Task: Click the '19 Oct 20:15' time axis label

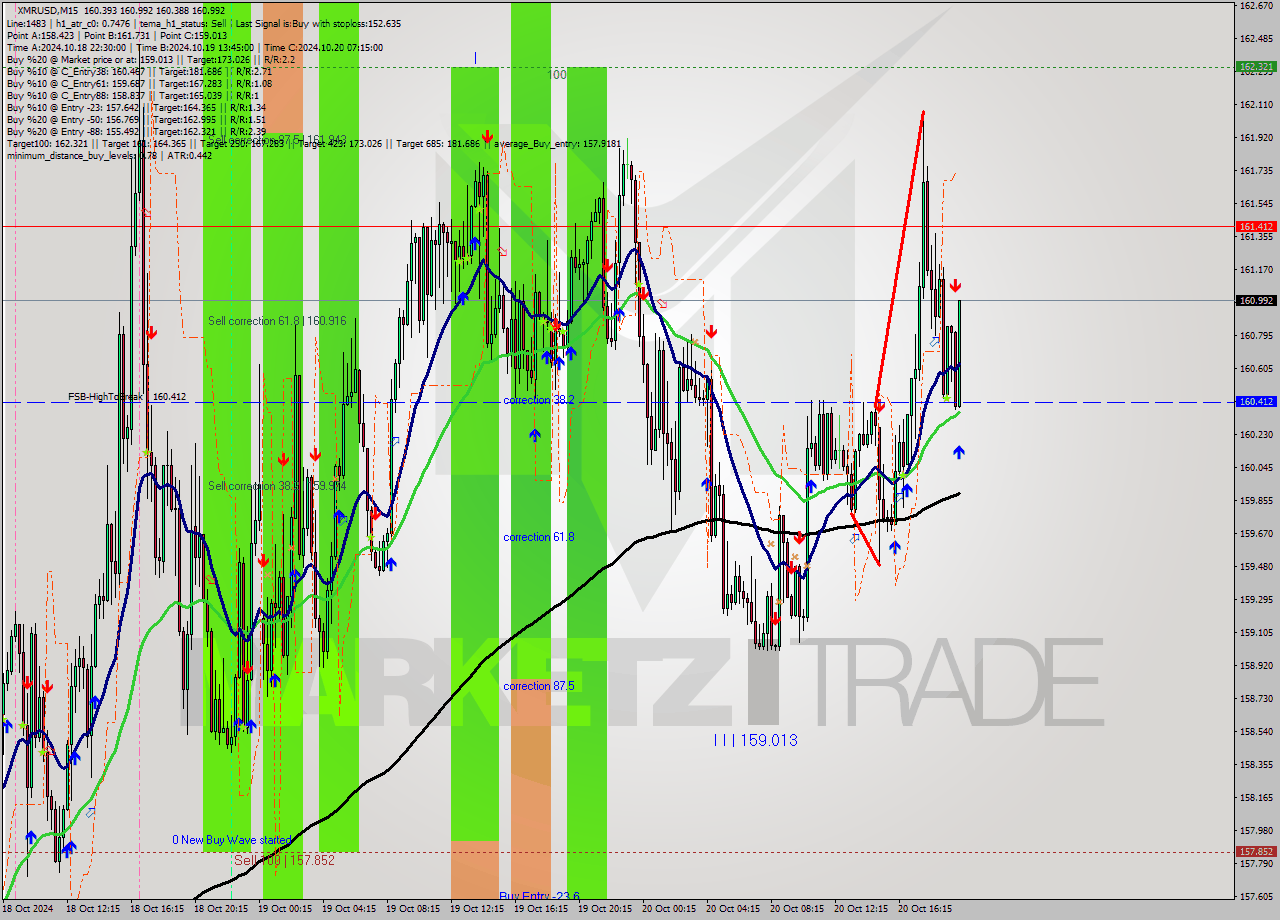Action: coord(605,909)
